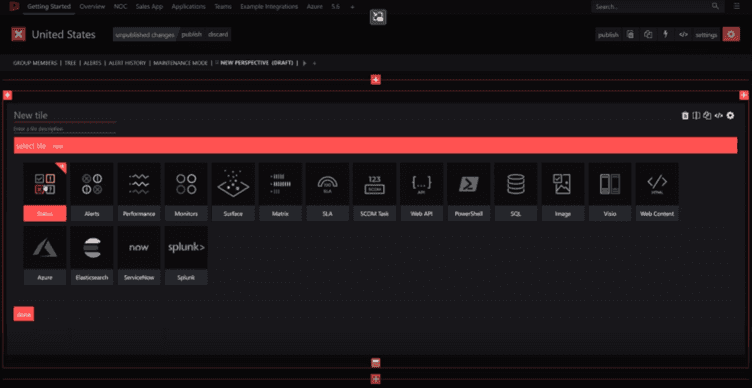This screenshot has width=752, height=388.
Task: Open the tile's JSON code editor icon
Action: click(718, 116)
